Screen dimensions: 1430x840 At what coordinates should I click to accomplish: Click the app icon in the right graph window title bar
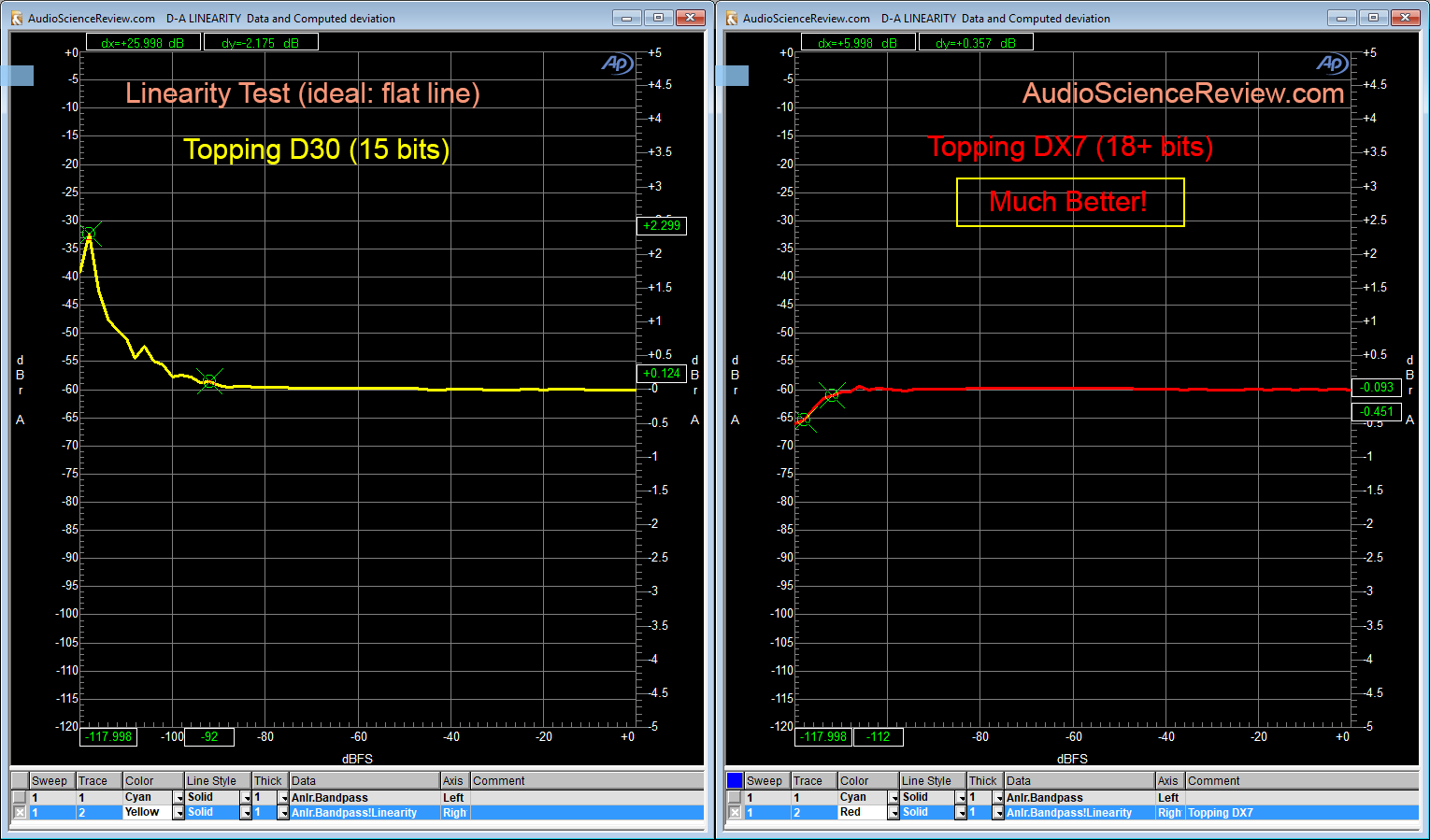(731, 18)
